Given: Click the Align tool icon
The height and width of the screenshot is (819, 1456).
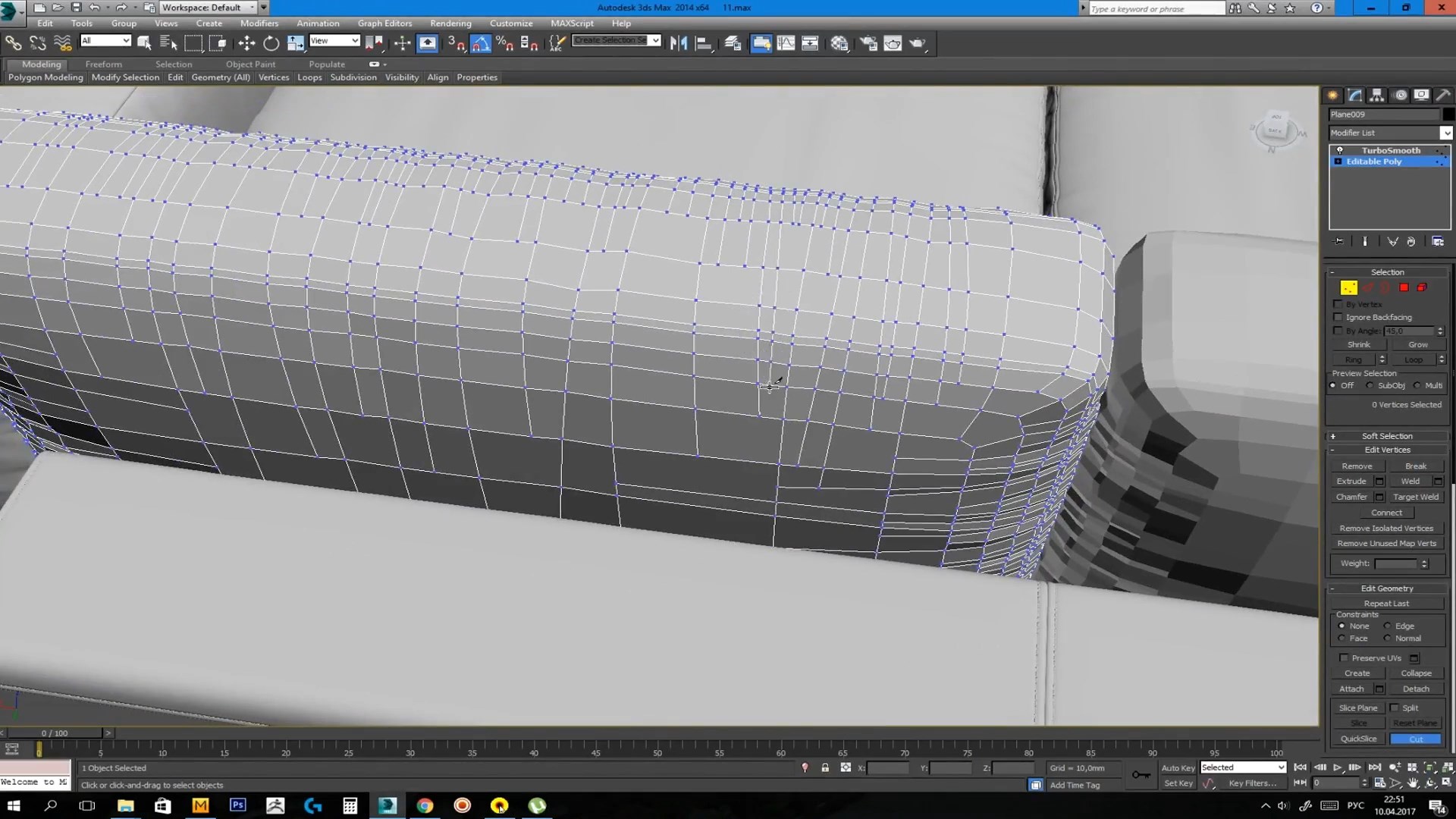Looking at the screenshot, I should (703, 43).
